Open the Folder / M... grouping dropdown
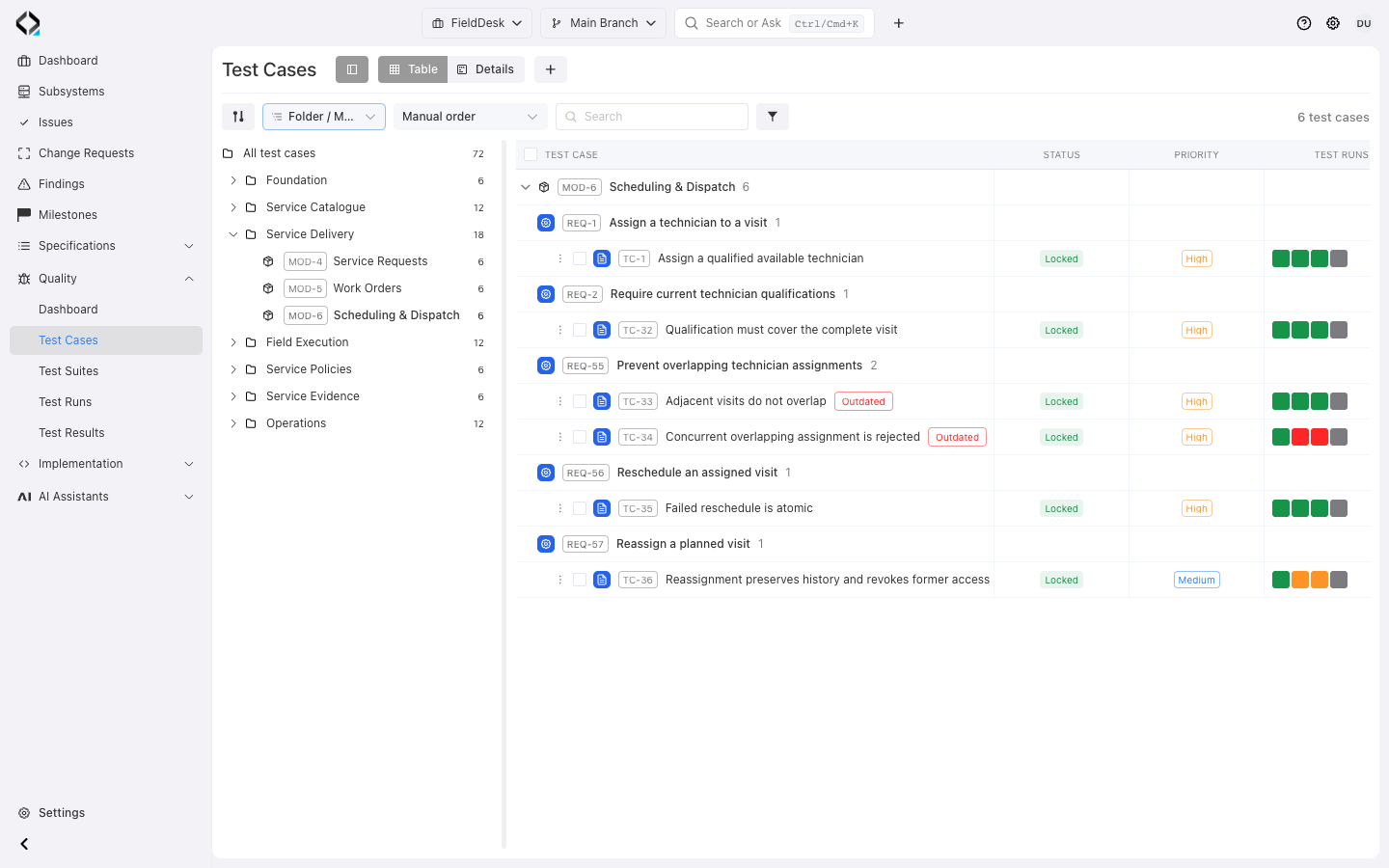The image size is (1389, 868). point(324,117)
